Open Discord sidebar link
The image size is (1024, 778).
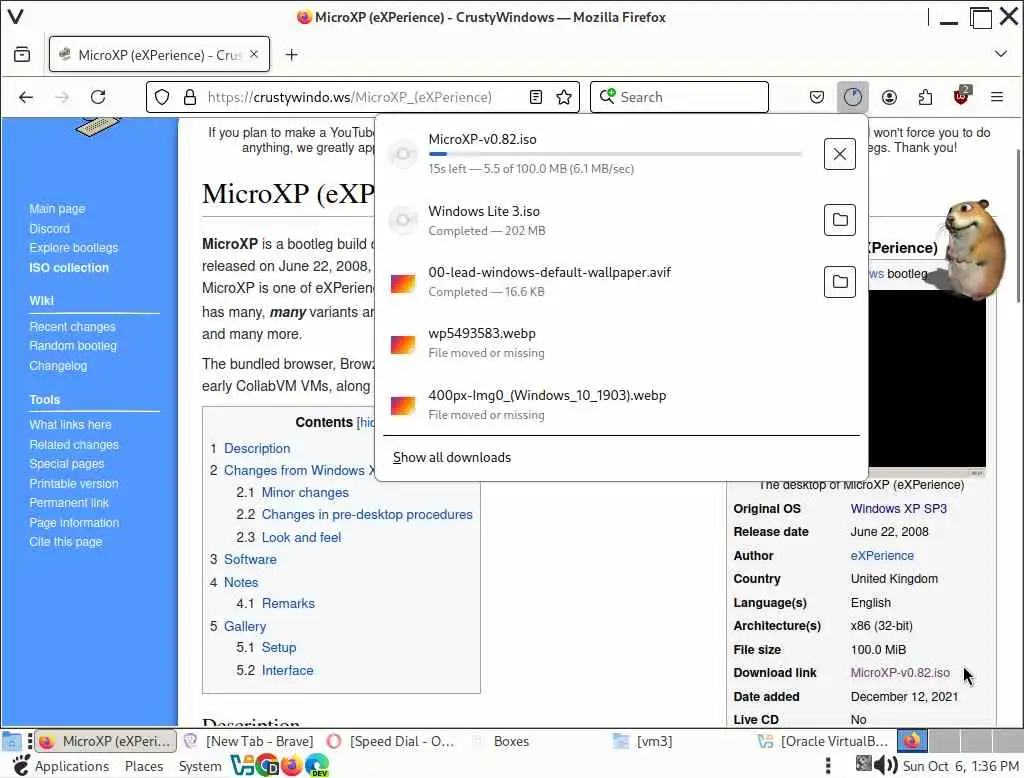pyautogui.click(x=50, y=229)
